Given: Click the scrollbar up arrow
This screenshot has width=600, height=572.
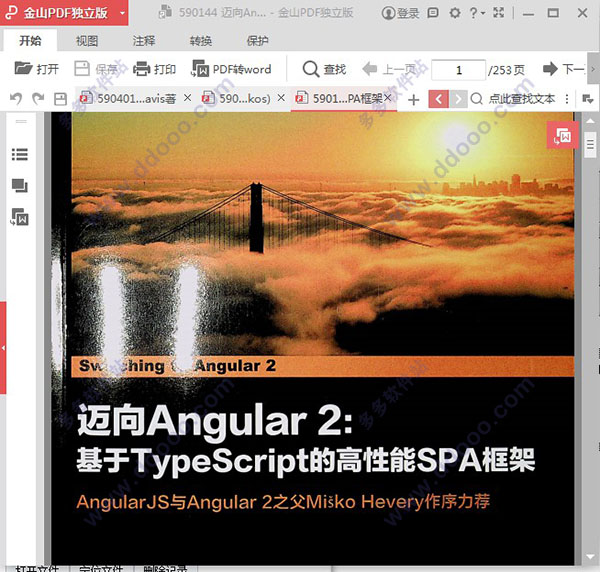Looking at the screenshot, I should (590, 121).
